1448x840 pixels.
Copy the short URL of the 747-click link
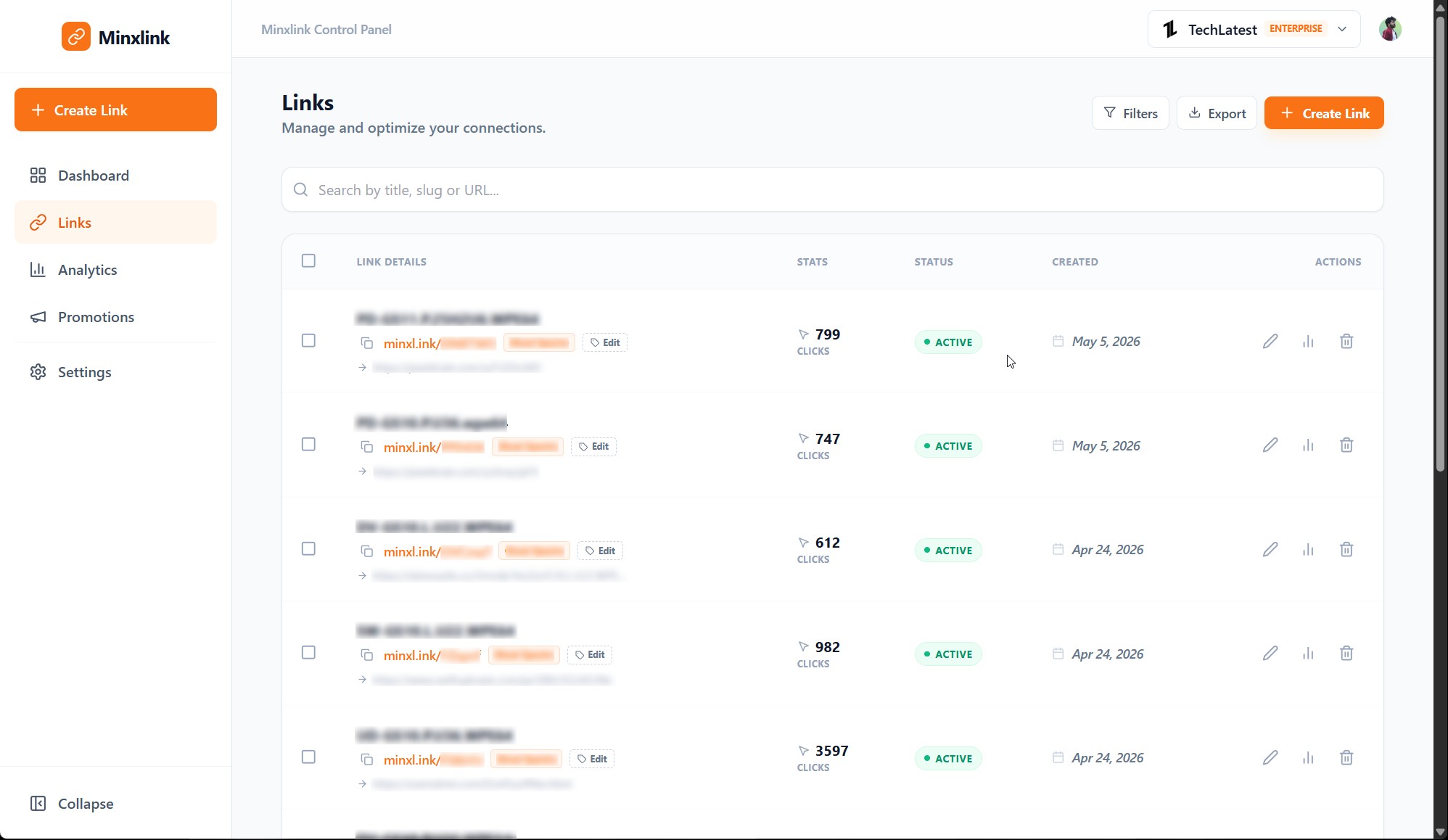pyautogui.click(x=367, y=447)
